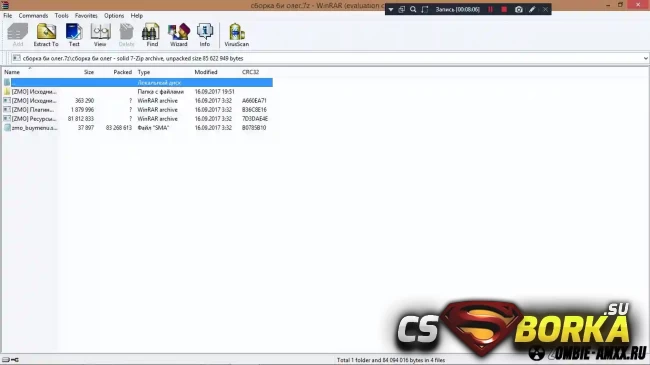Click the type cell Папка с файлами

coord(160,92)
